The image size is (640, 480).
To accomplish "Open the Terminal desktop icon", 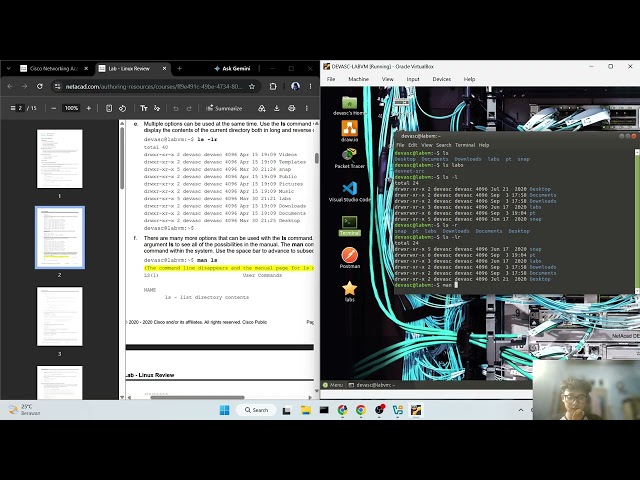I will [x=349, y=226].
